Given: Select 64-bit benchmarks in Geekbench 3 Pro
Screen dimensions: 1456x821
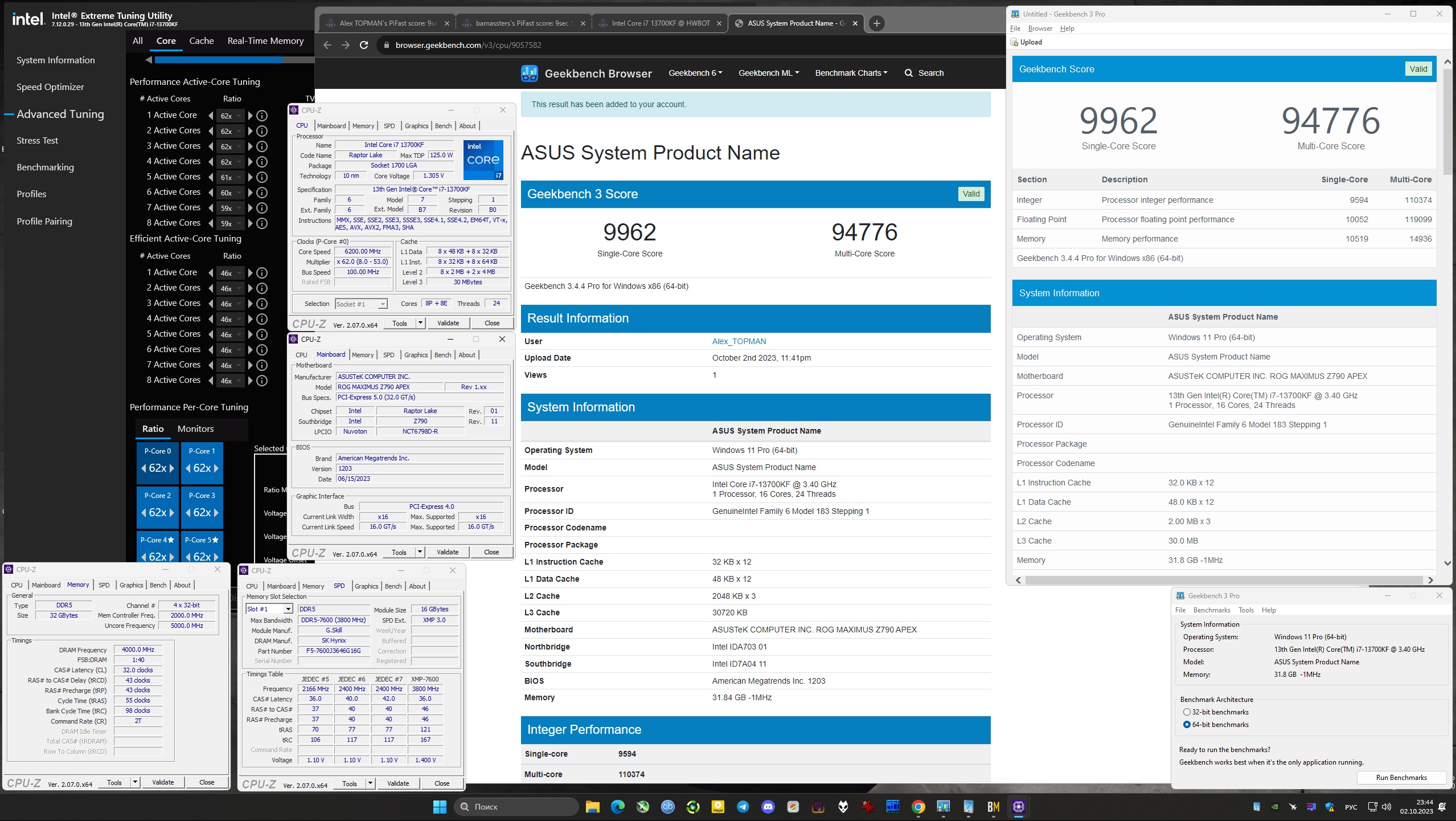Looking at the screenshot, I should pyautogui.click(x=1187, y=725).
